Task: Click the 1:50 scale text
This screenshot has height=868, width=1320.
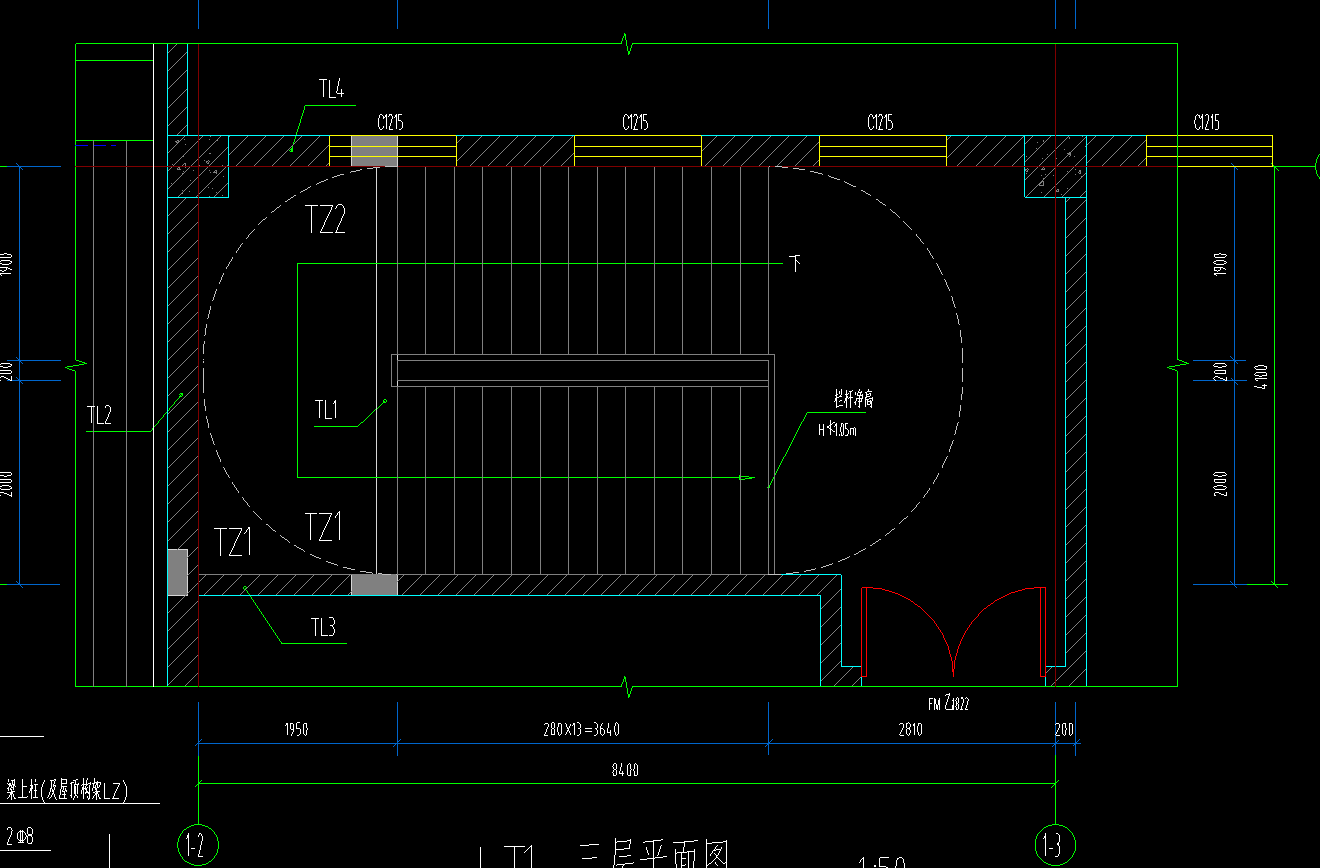Action: [882, 861]
